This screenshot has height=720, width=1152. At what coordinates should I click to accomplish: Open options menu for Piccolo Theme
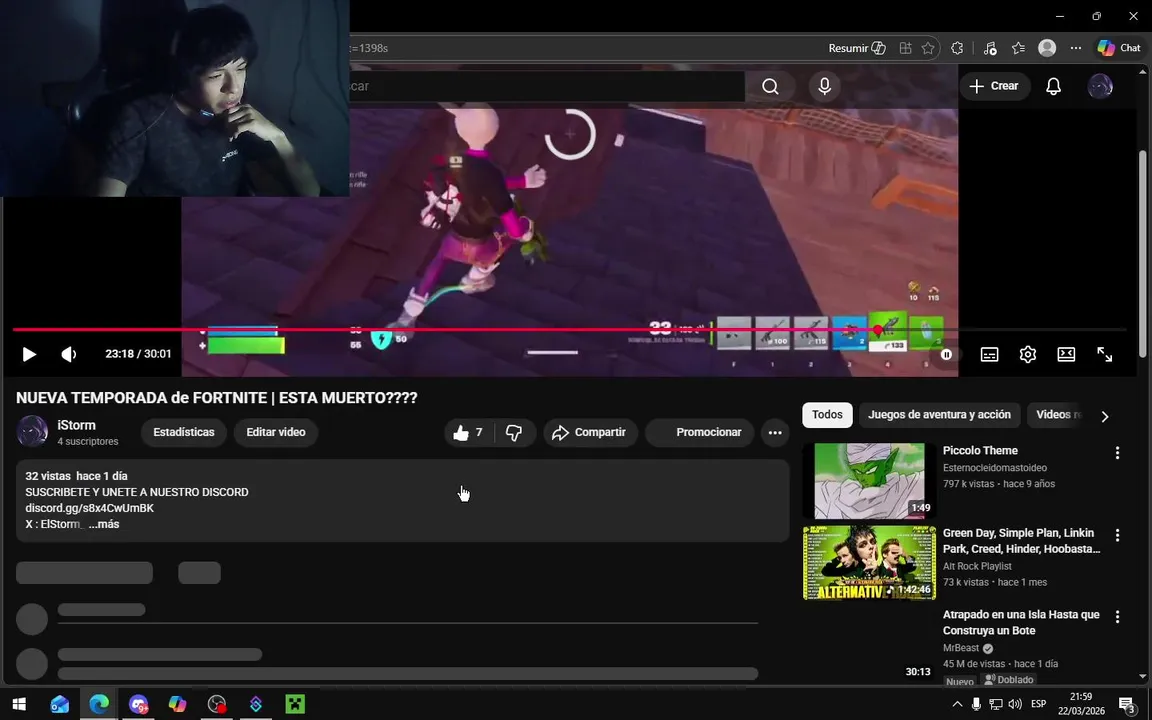(x=1117, y=453)
